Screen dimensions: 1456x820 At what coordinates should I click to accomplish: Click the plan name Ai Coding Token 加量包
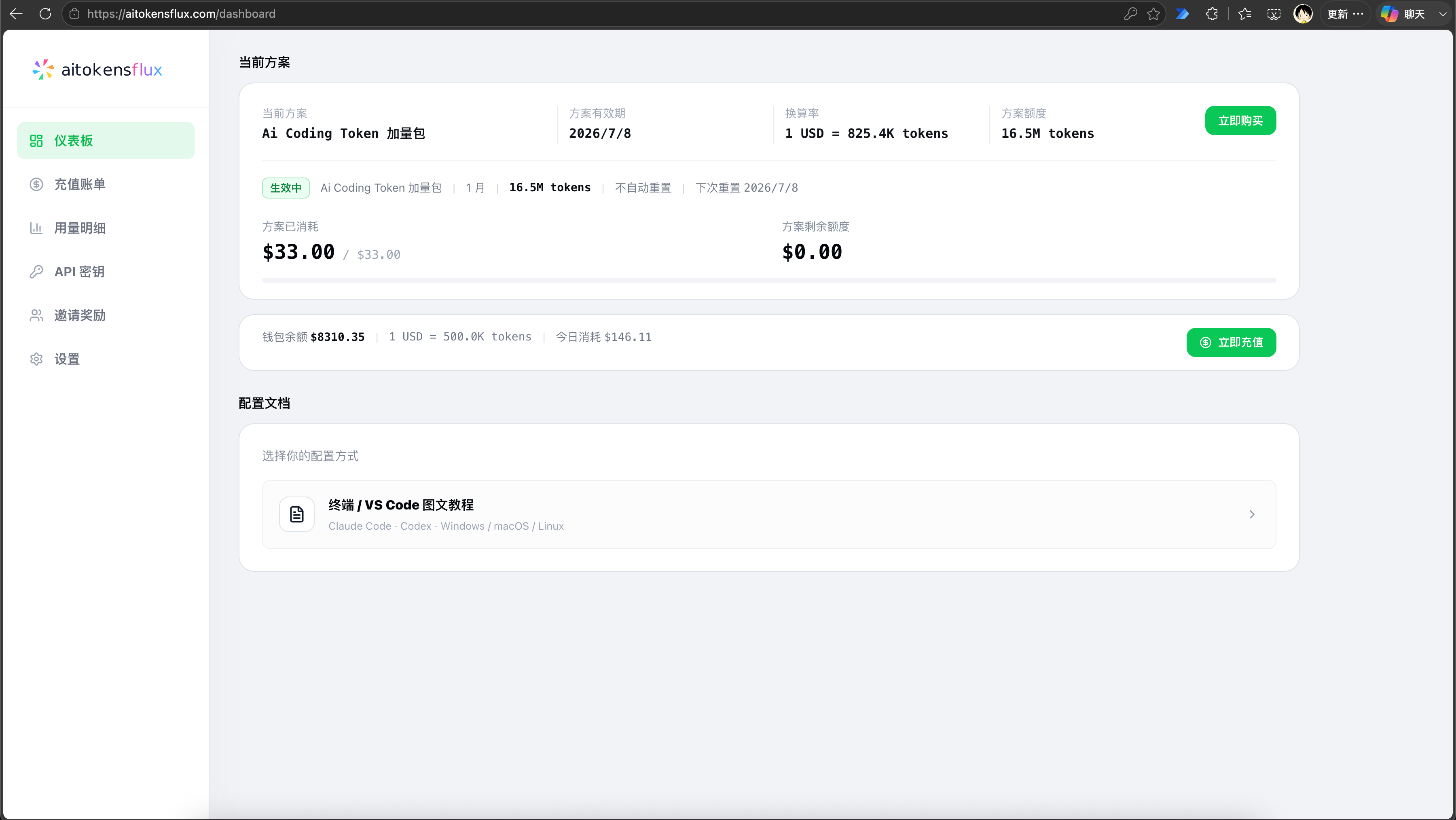[x=344, y=133]
